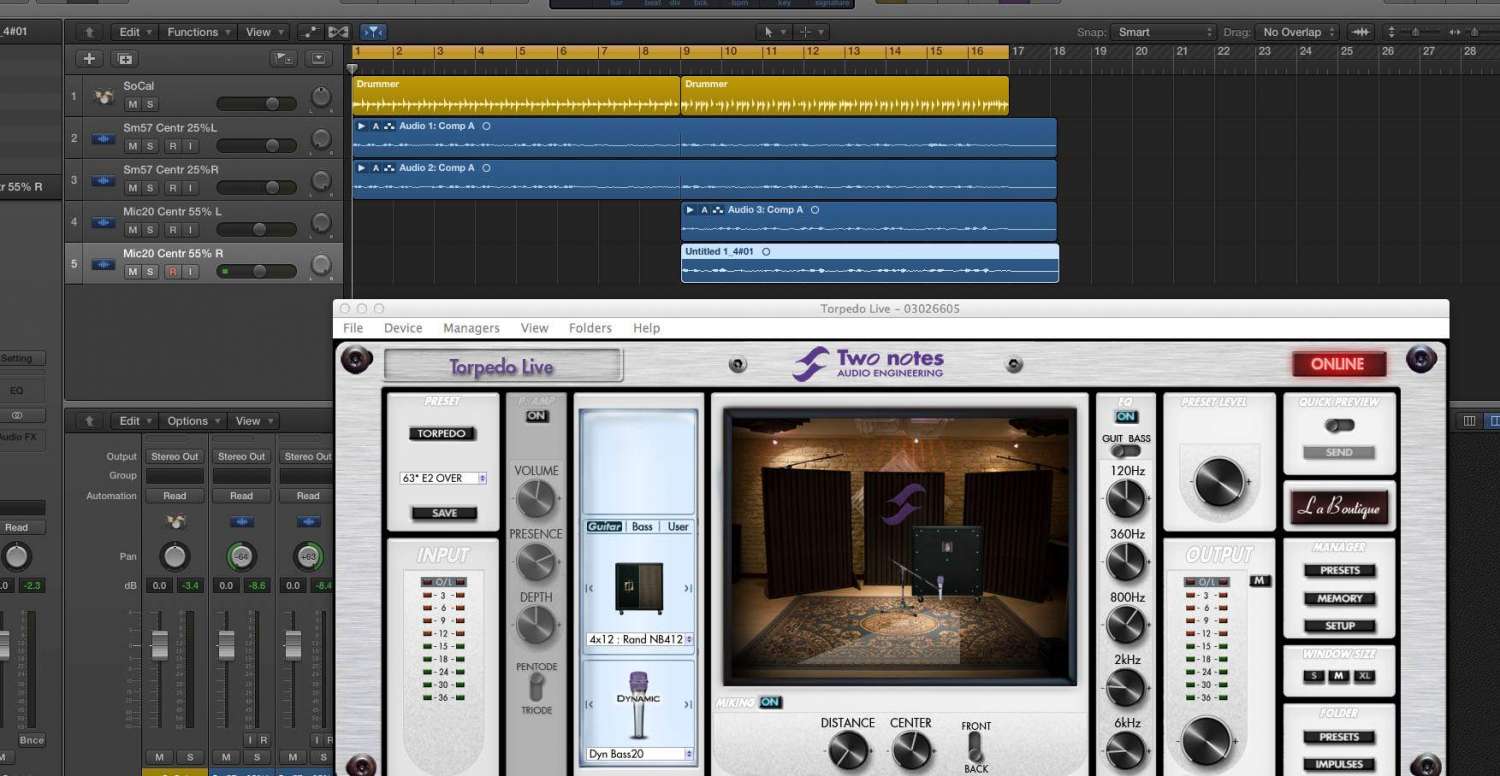Flip the GUIT/BASS EQ mode switch
The image size is (1500, 776).
click(1126, 451)
